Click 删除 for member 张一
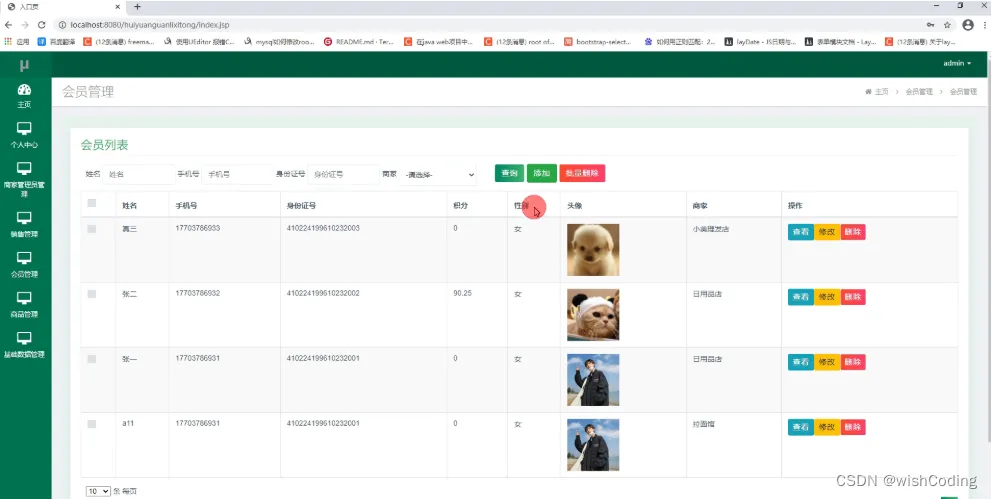 [x=853, y=362]
